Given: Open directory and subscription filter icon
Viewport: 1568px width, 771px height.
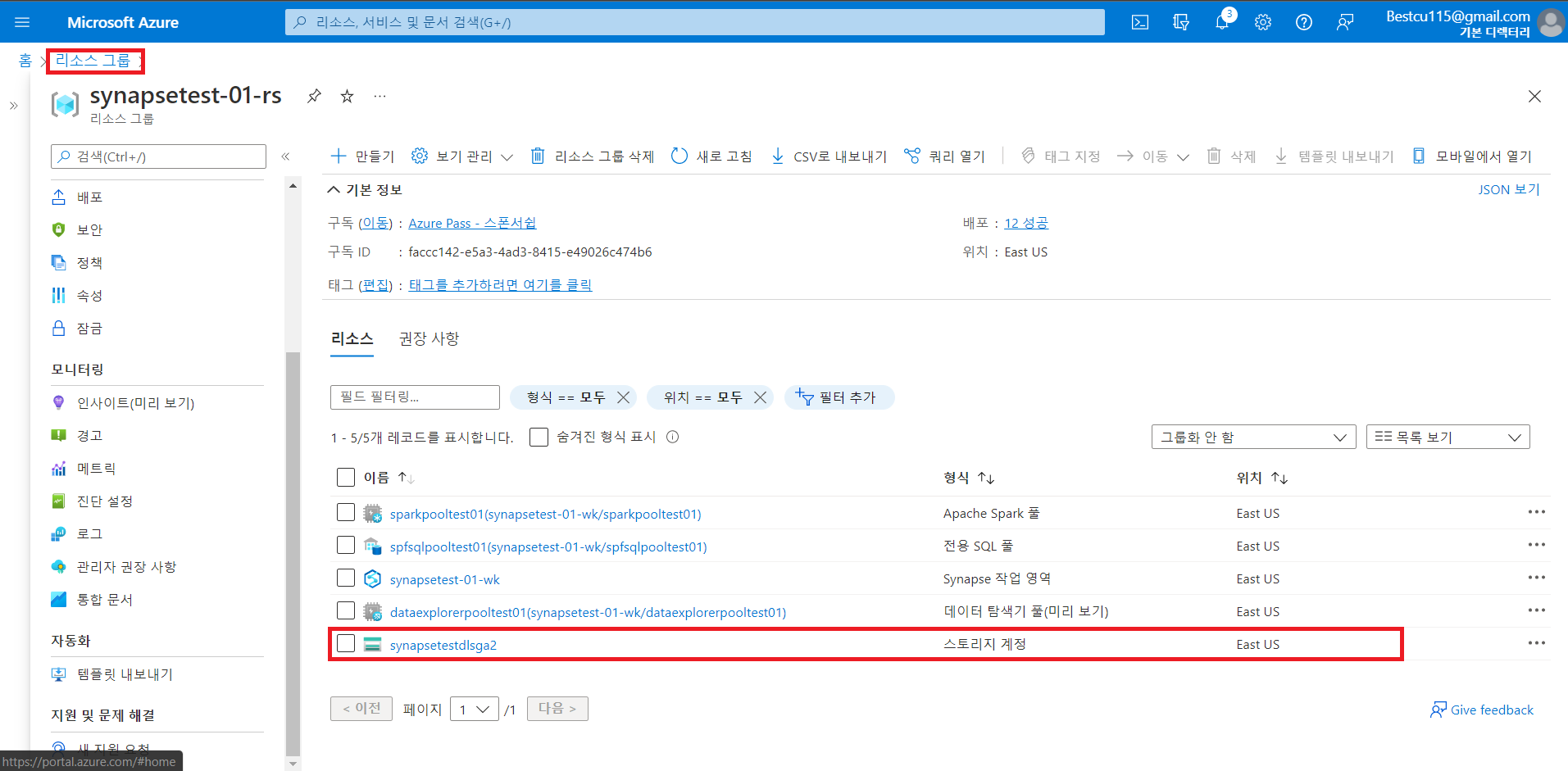Looking at the screenshot, I should tap(1181, 22).
